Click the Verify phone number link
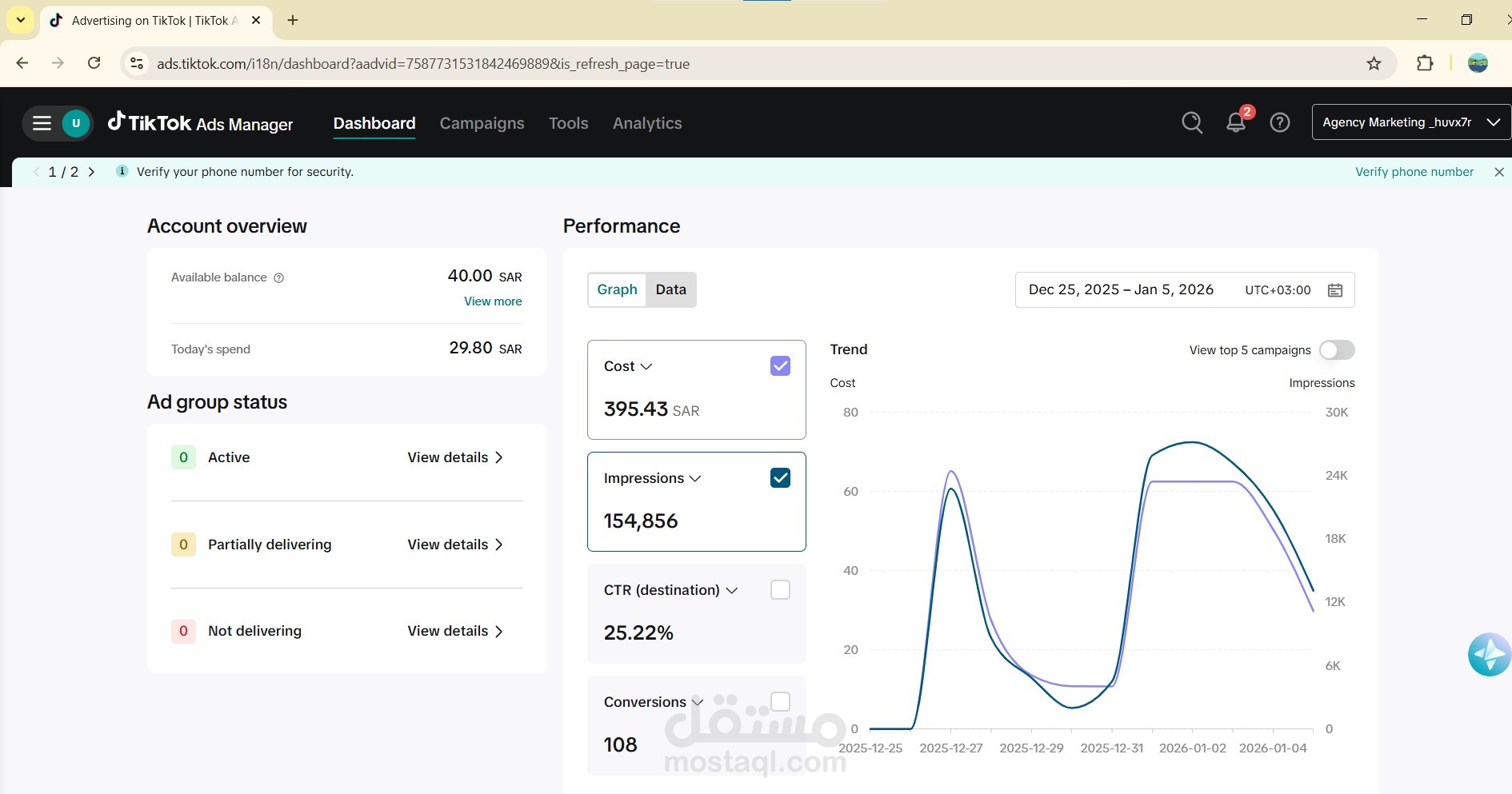 (x=1414, y=172)
